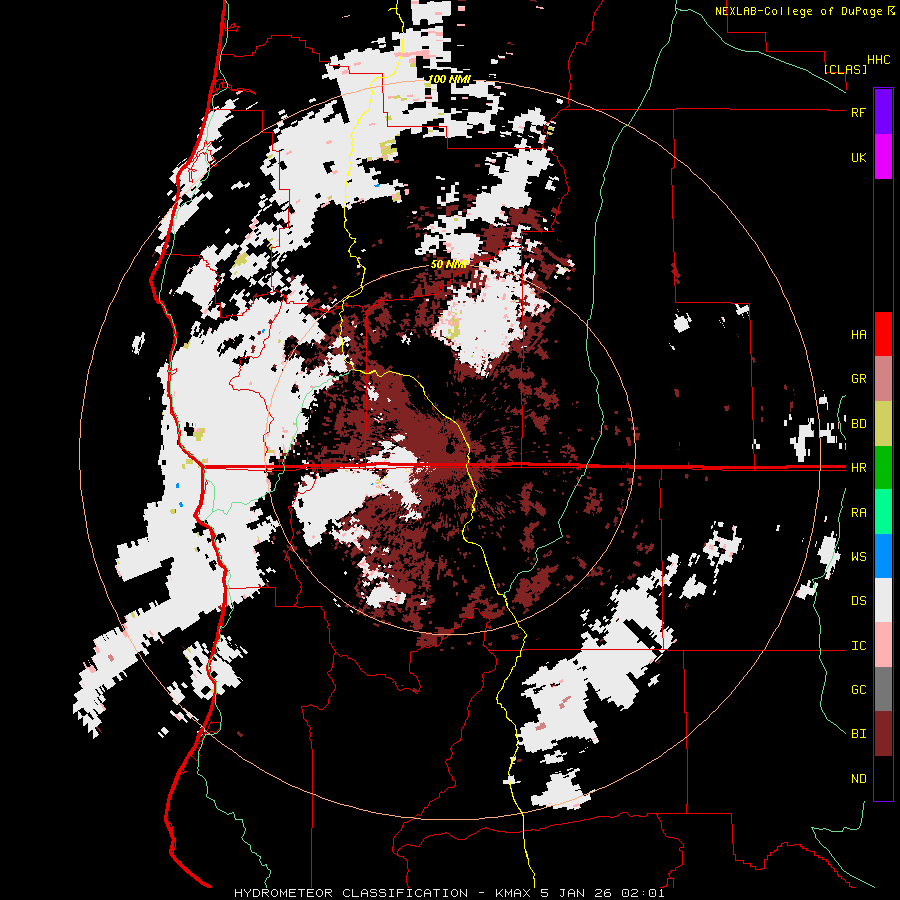Click the 'RA' legend label

pyautogui.click(x=858, y=513)
